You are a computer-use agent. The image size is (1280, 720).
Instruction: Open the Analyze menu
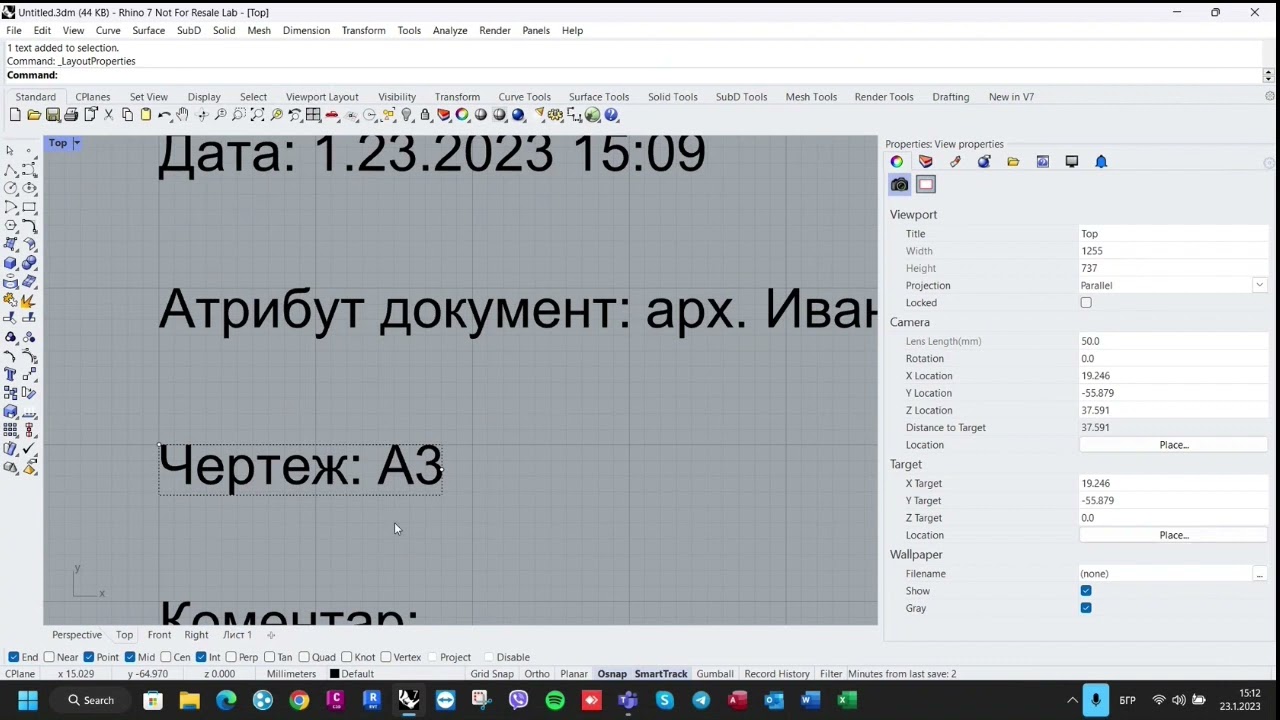[x=450, y=30]
